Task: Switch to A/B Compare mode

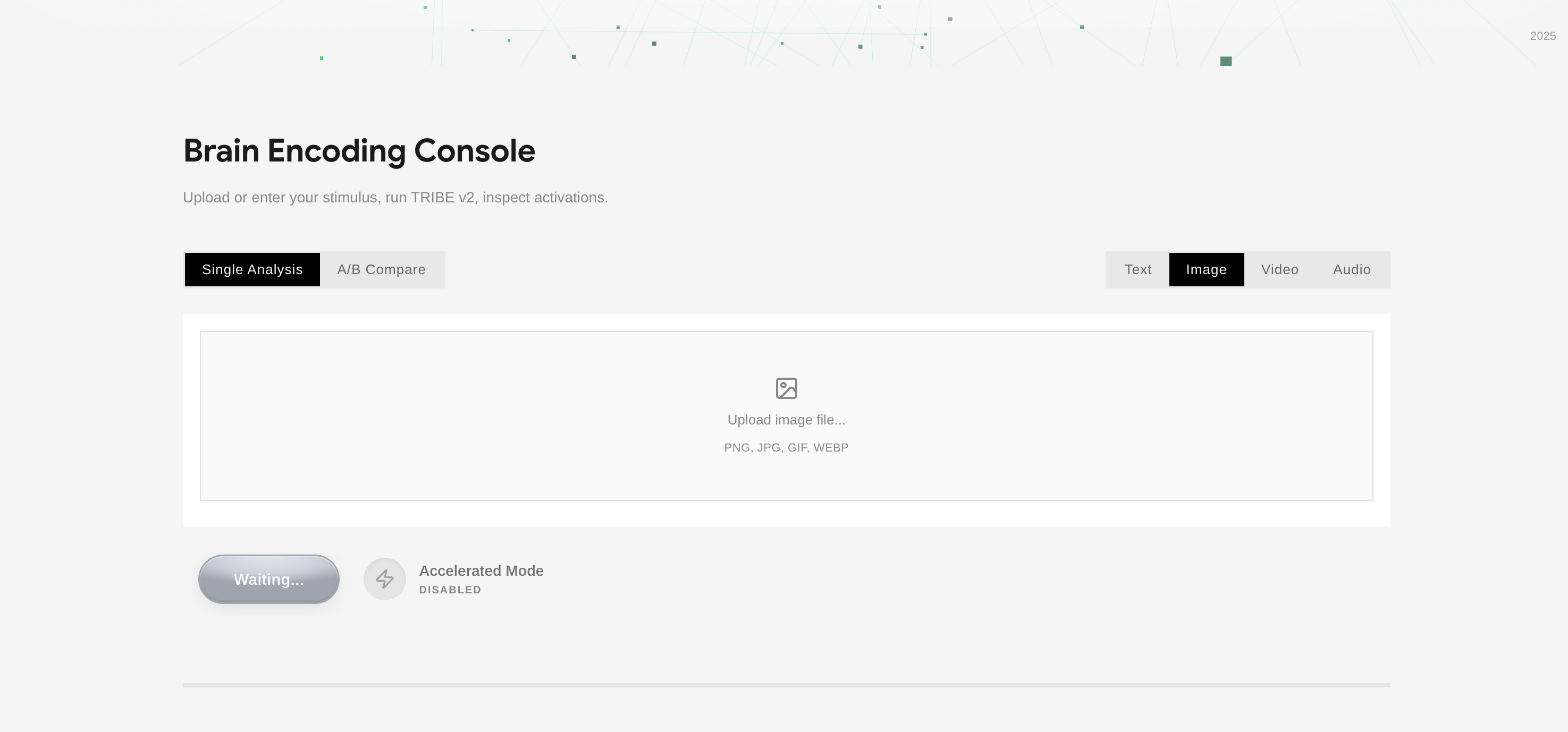Action: pos(382,269)
